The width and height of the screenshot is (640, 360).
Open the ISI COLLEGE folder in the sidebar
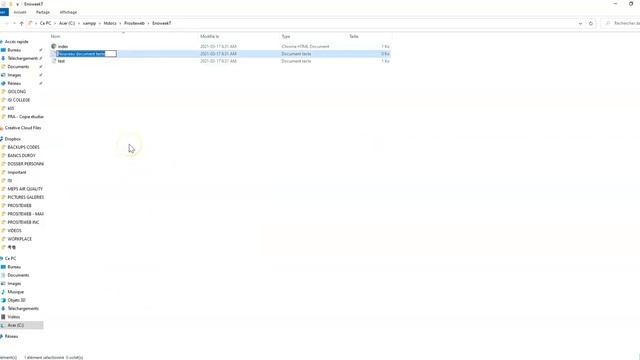point(19,100)
